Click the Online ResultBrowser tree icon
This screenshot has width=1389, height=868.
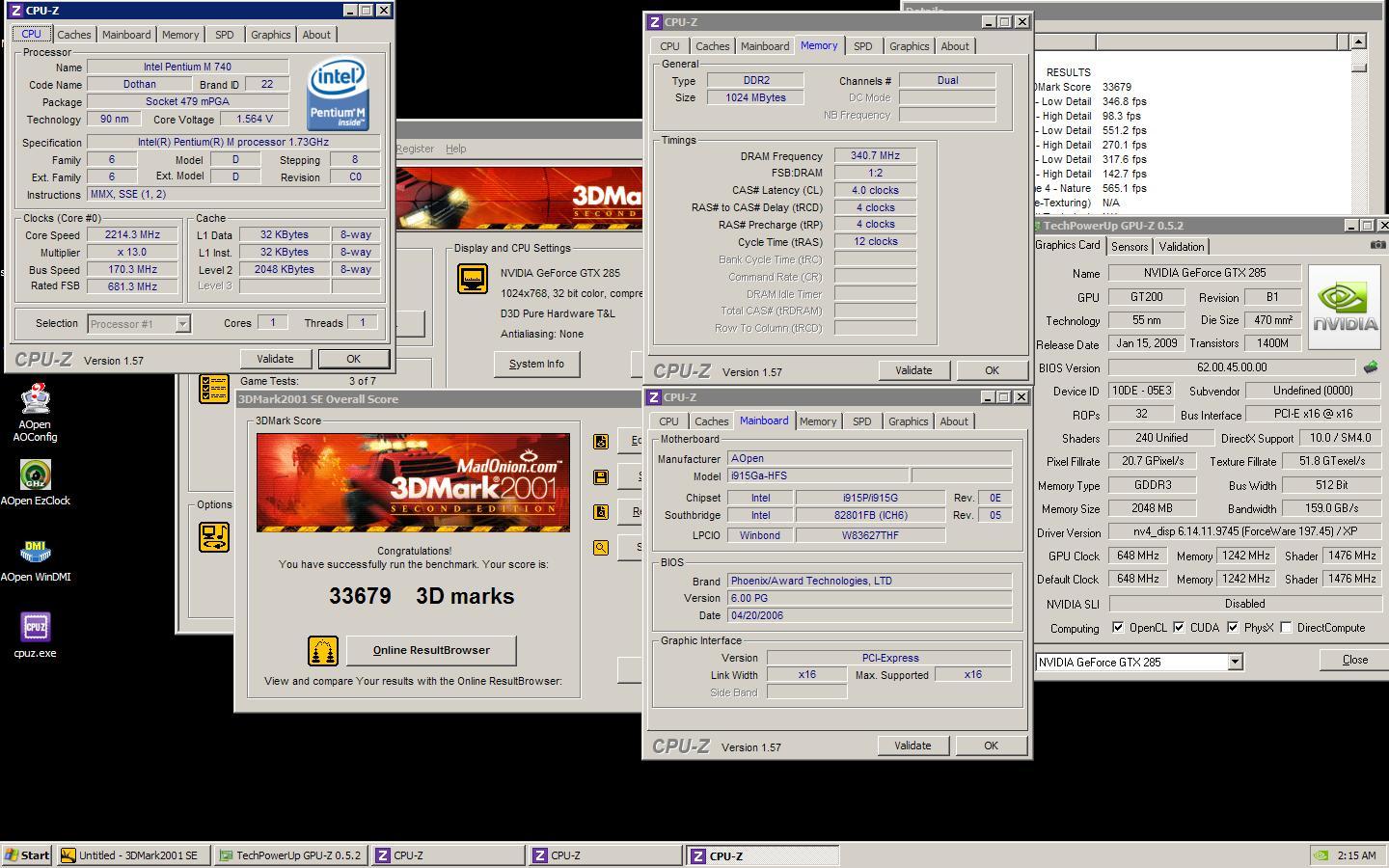323,651
